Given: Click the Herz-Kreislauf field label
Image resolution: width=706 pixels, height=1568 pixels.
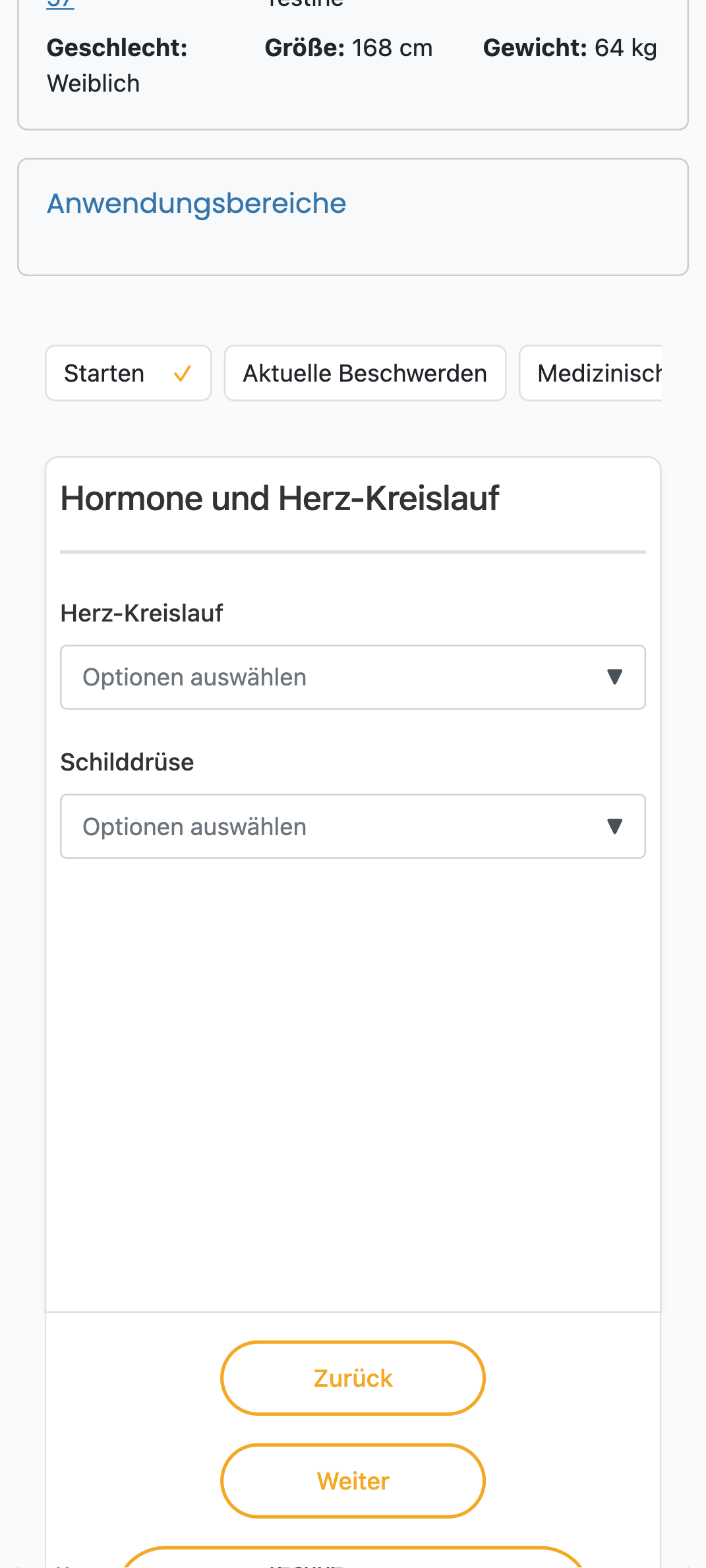Looking at the screenshot, I should [x=142, y=613].
